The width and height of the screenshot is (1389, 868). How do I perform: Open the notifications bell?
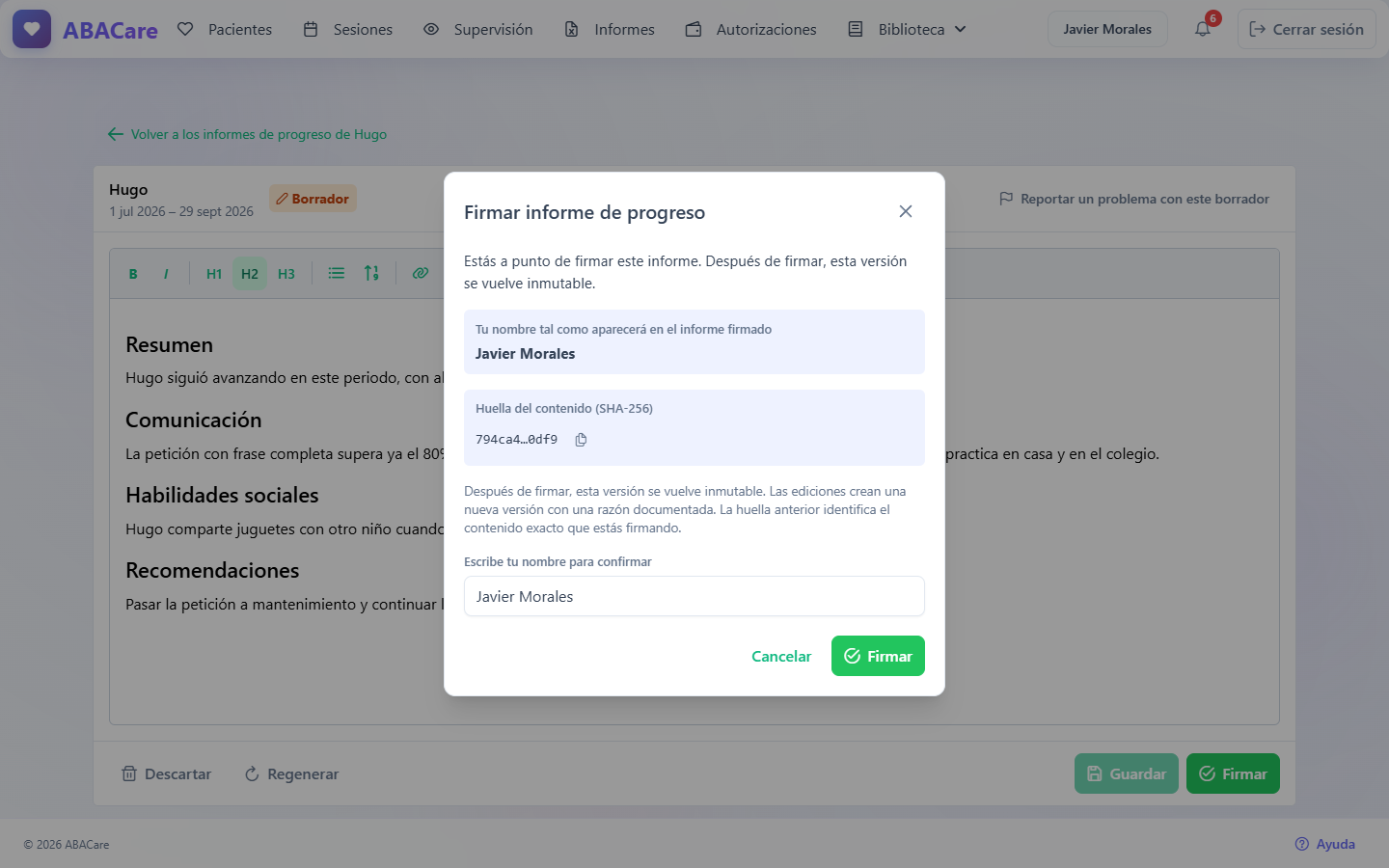point(1202,29)
